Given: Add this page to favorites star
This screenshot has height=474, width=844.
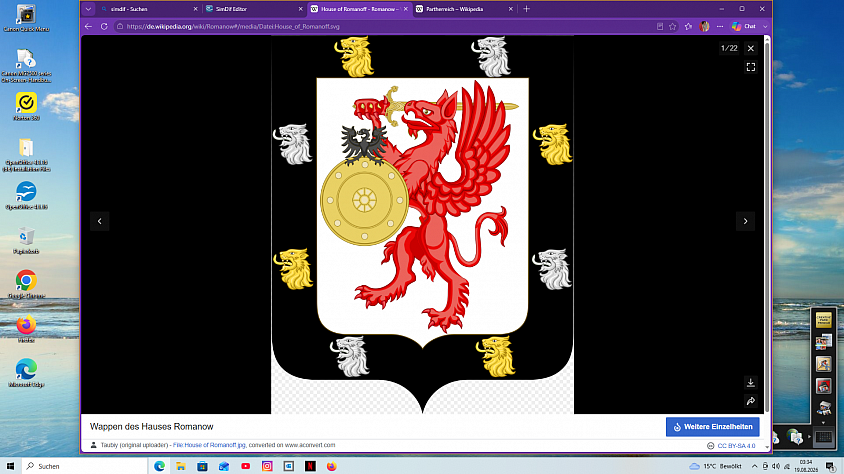Looking at the screenshot, I should [x=672, y=26].
